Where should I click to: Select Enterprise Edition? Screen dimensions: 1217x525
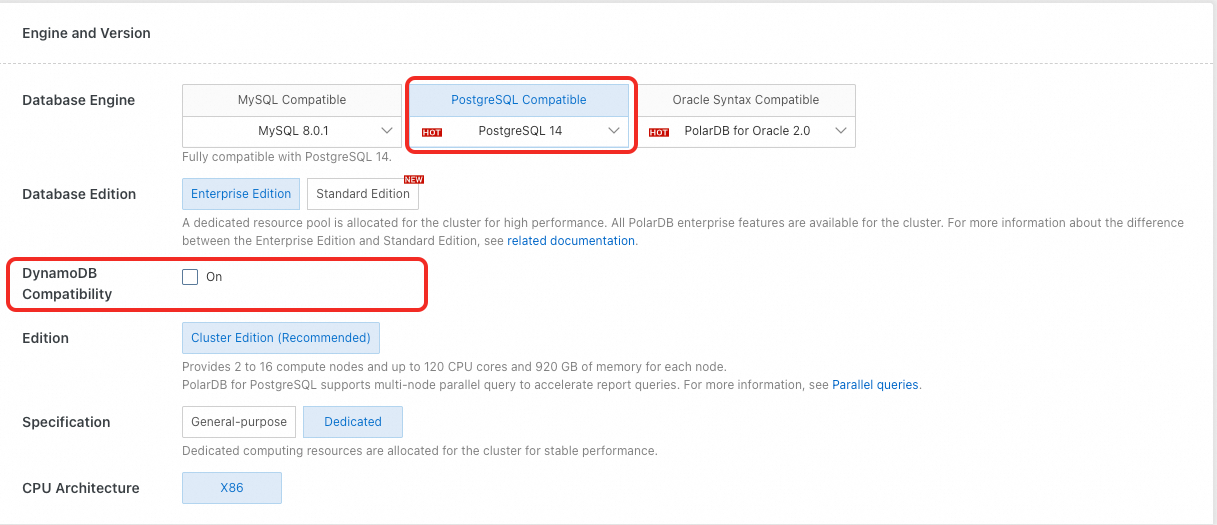click(x=241, y=194)
